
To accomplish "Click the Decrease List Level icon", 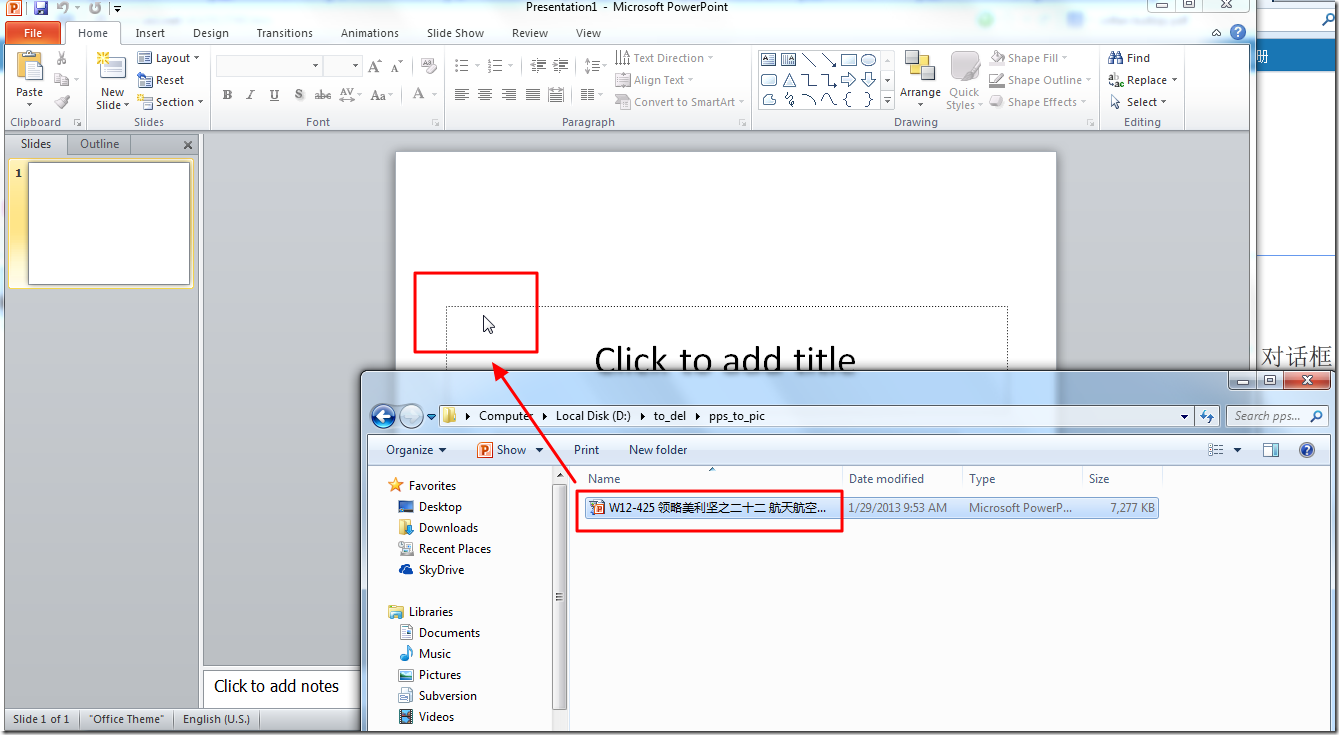I will 538,66.
